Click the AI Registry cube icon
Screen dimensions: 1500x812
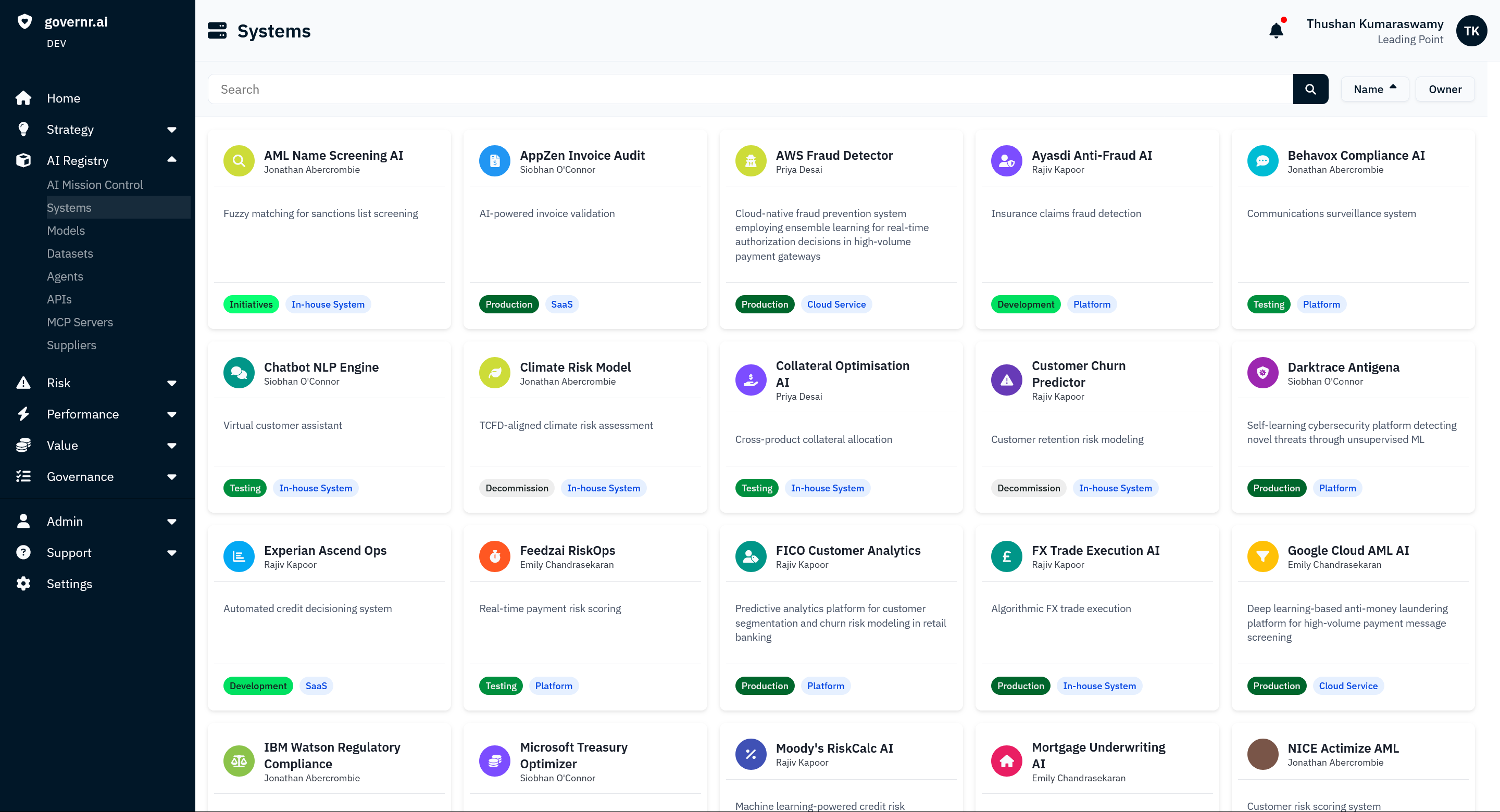(x=24, y=160)
